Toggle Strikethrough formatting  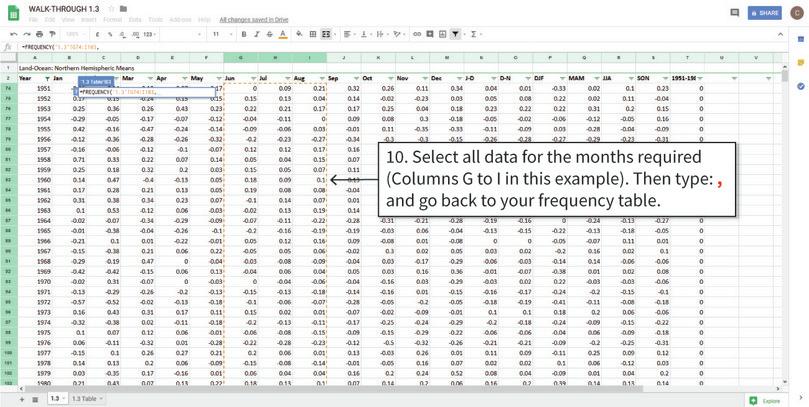point(269,34)
